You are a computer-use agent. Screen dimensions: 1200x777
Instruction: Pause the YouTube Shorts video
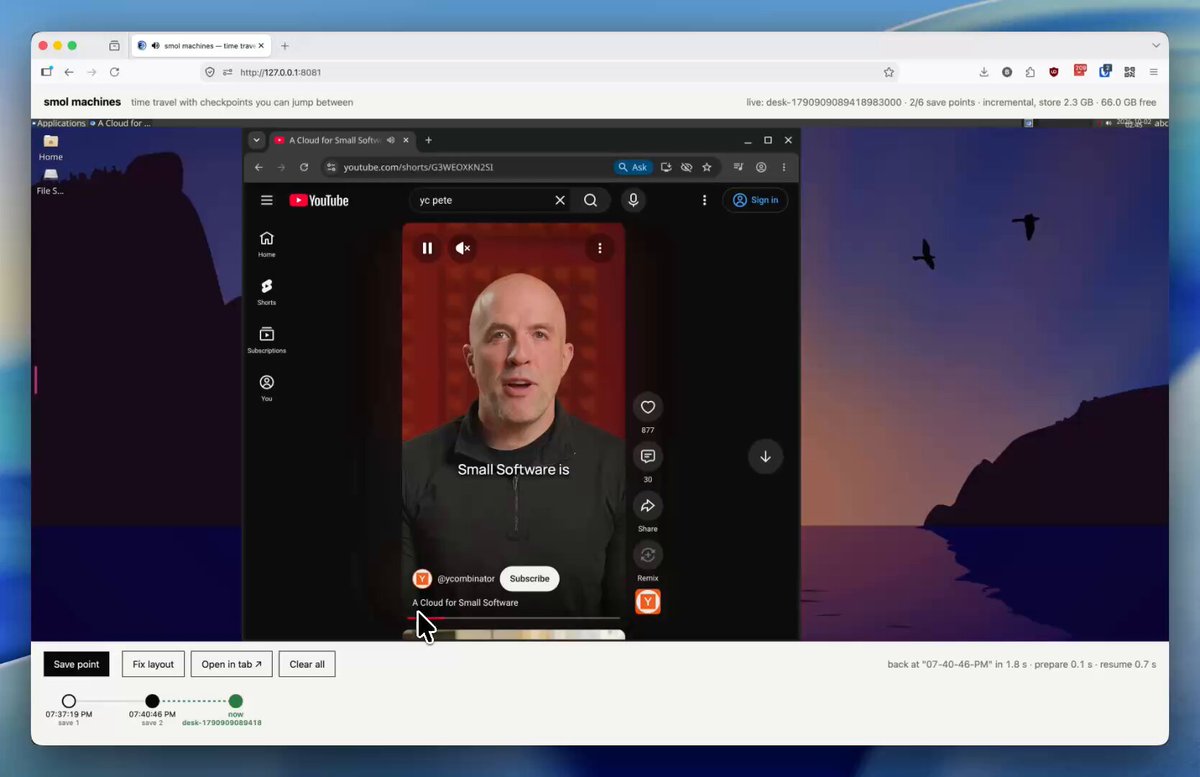pos(427,248)
